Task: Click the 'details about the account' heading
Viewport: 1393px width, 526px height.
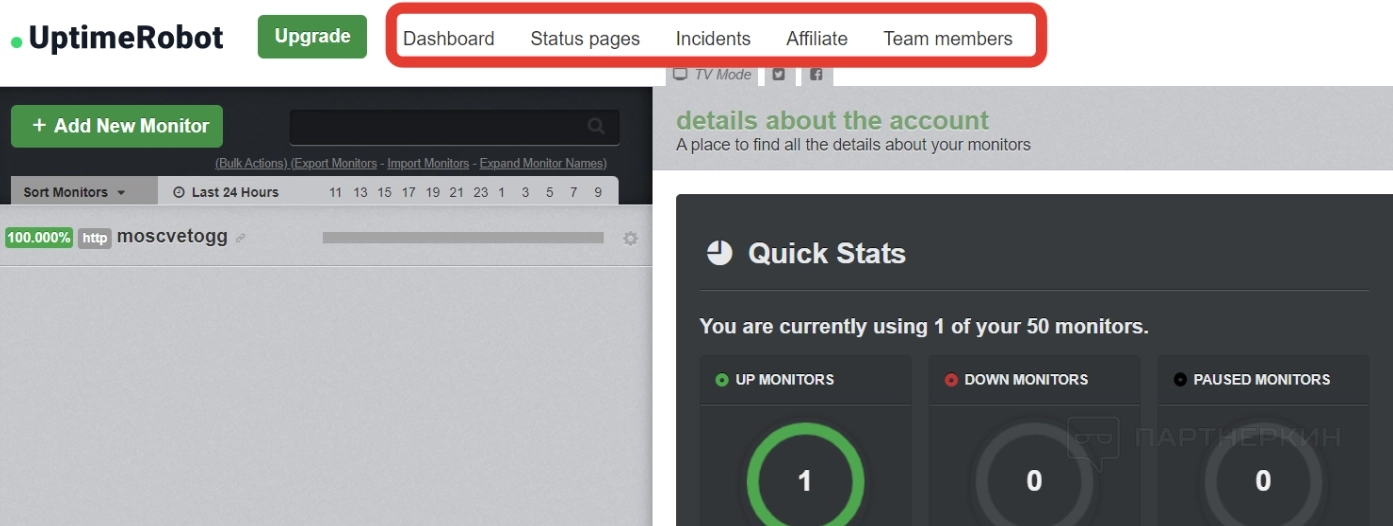Action: (832, 120)
